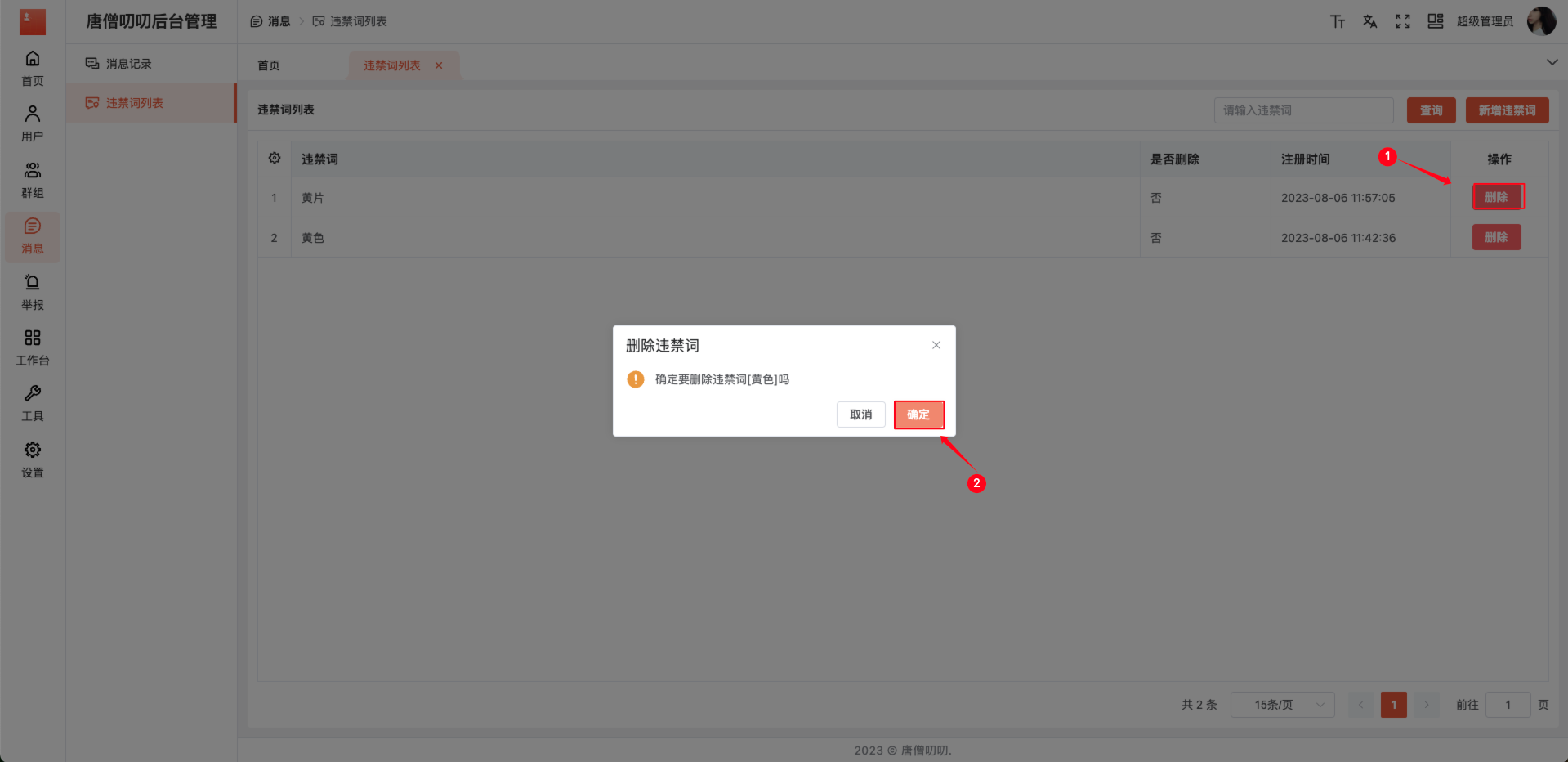Click the 新增违禁词 button
Image resolution: width=1568 pixels, height=762 pixels.
[x=1506, y=110]
